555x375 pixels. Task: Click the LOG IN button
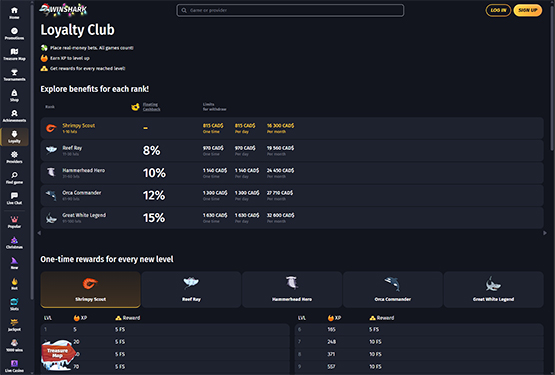[x=498, y=10]
